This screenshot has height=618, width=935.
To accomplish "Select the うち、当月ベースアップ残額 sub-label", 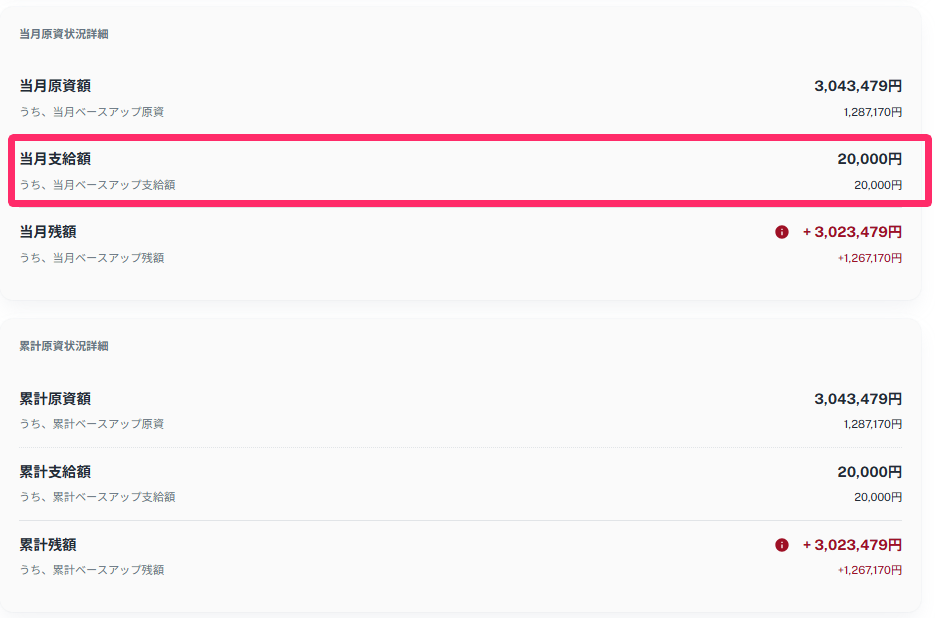I will tap(91, 258).
